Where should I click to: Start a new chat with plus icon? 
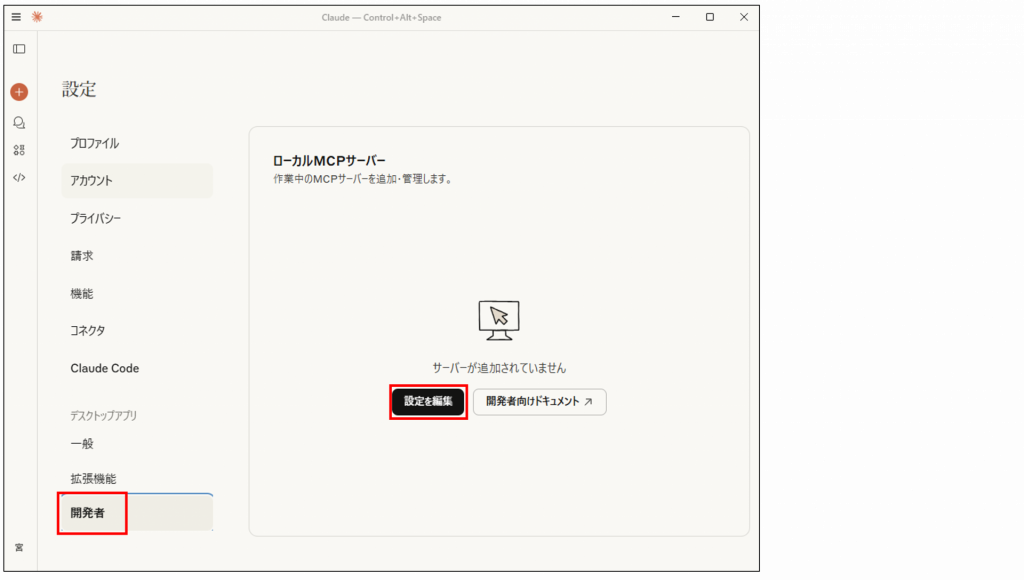pyautogui.click(x=19, y=92)
